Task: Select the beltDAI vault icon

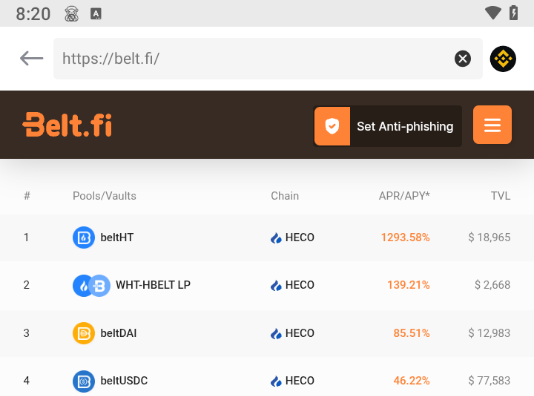Action: [84, 333]
